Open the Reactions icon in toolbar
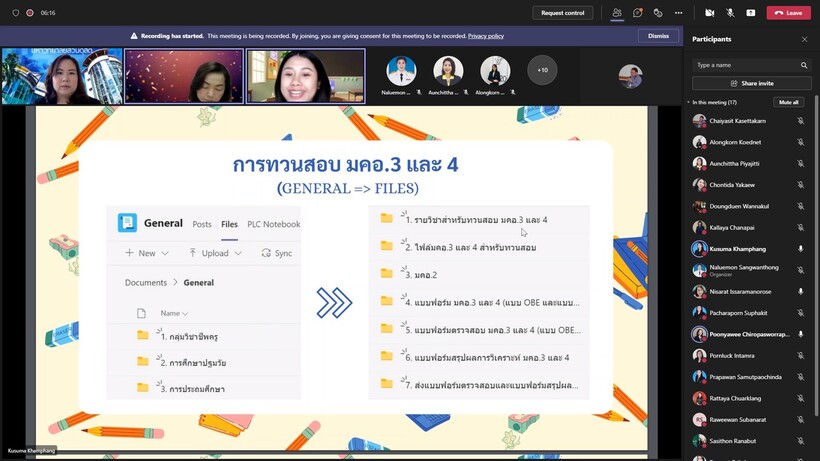The width and height of the screenshot is (820, 461). pos(658,13)
